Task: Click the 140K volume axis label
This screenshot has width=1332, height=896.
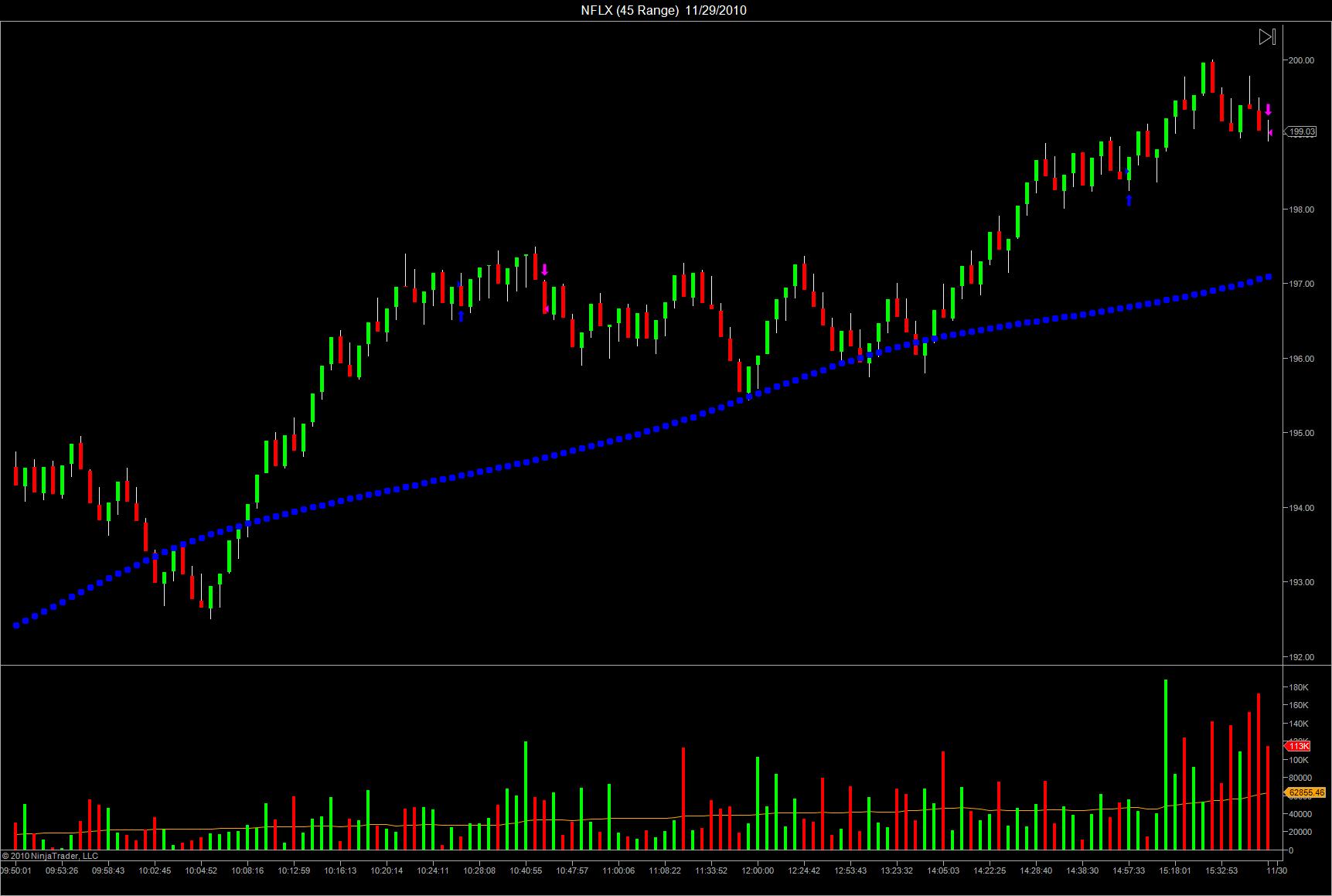Action: (1299, 724)
